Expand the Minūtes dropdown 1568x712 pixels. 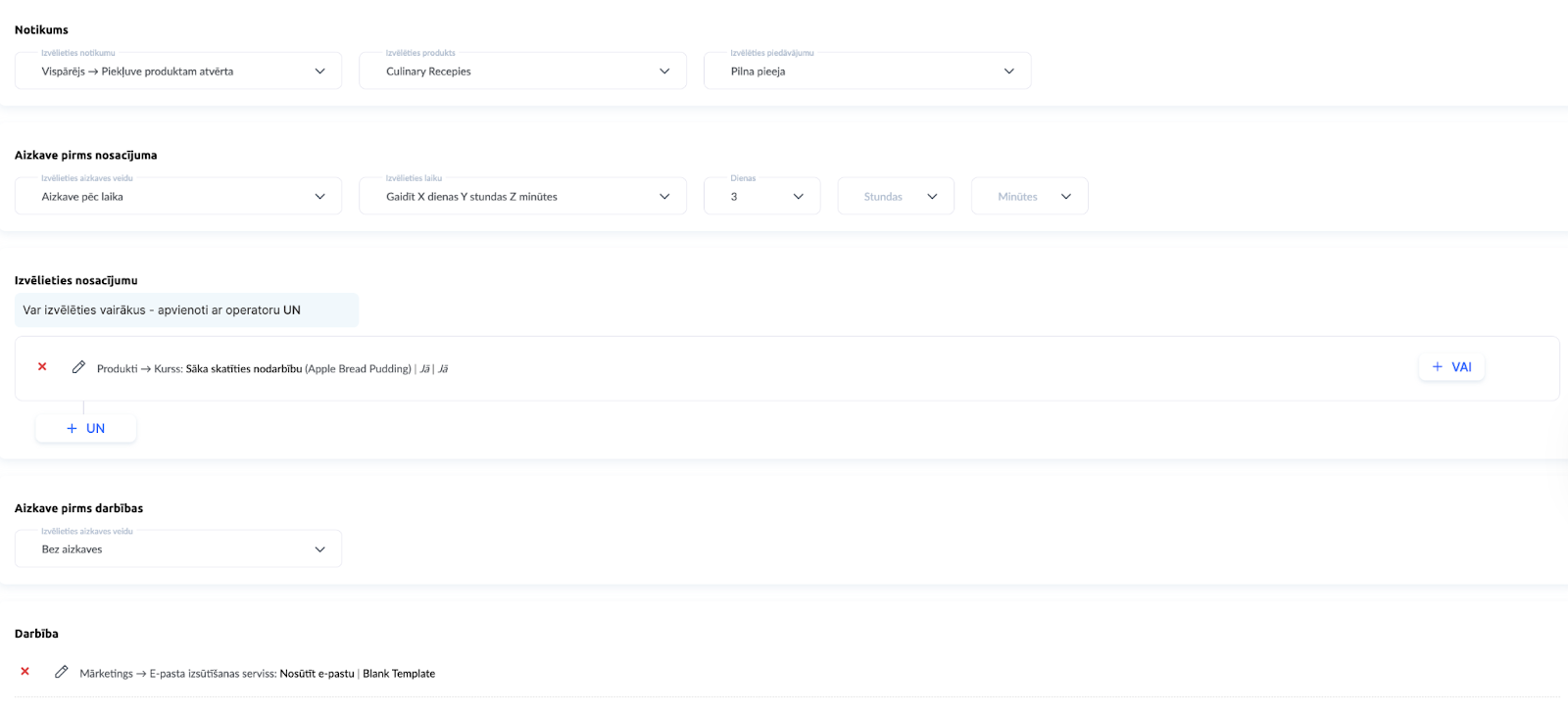1029,197
